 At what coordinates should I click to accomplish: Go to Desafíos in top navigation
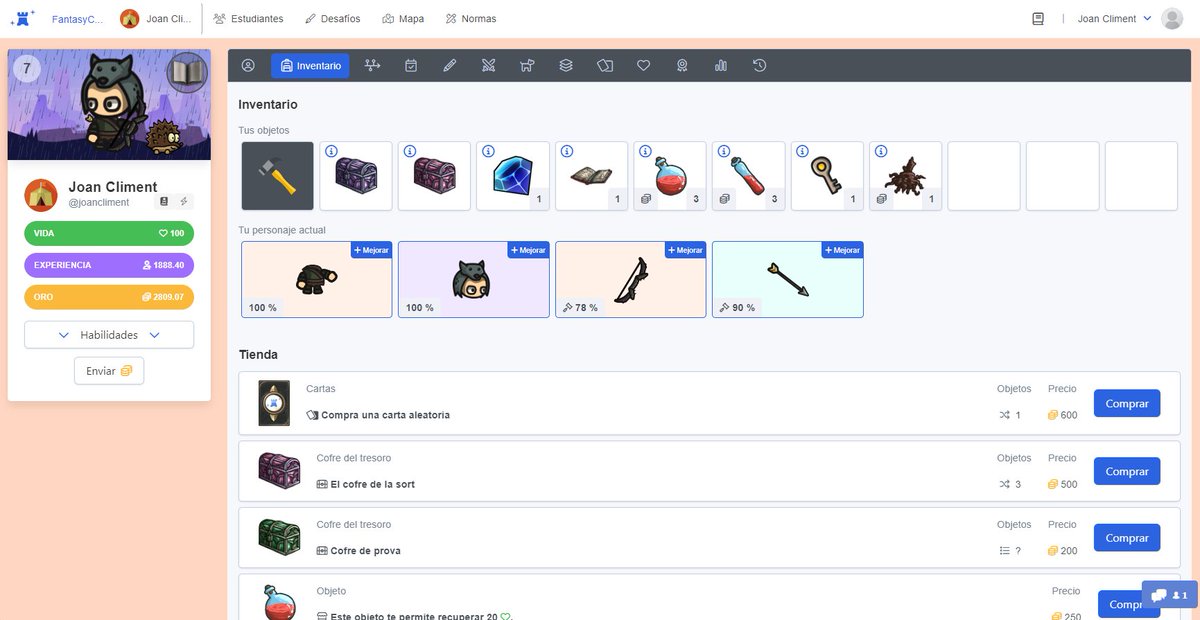[333, 19]
